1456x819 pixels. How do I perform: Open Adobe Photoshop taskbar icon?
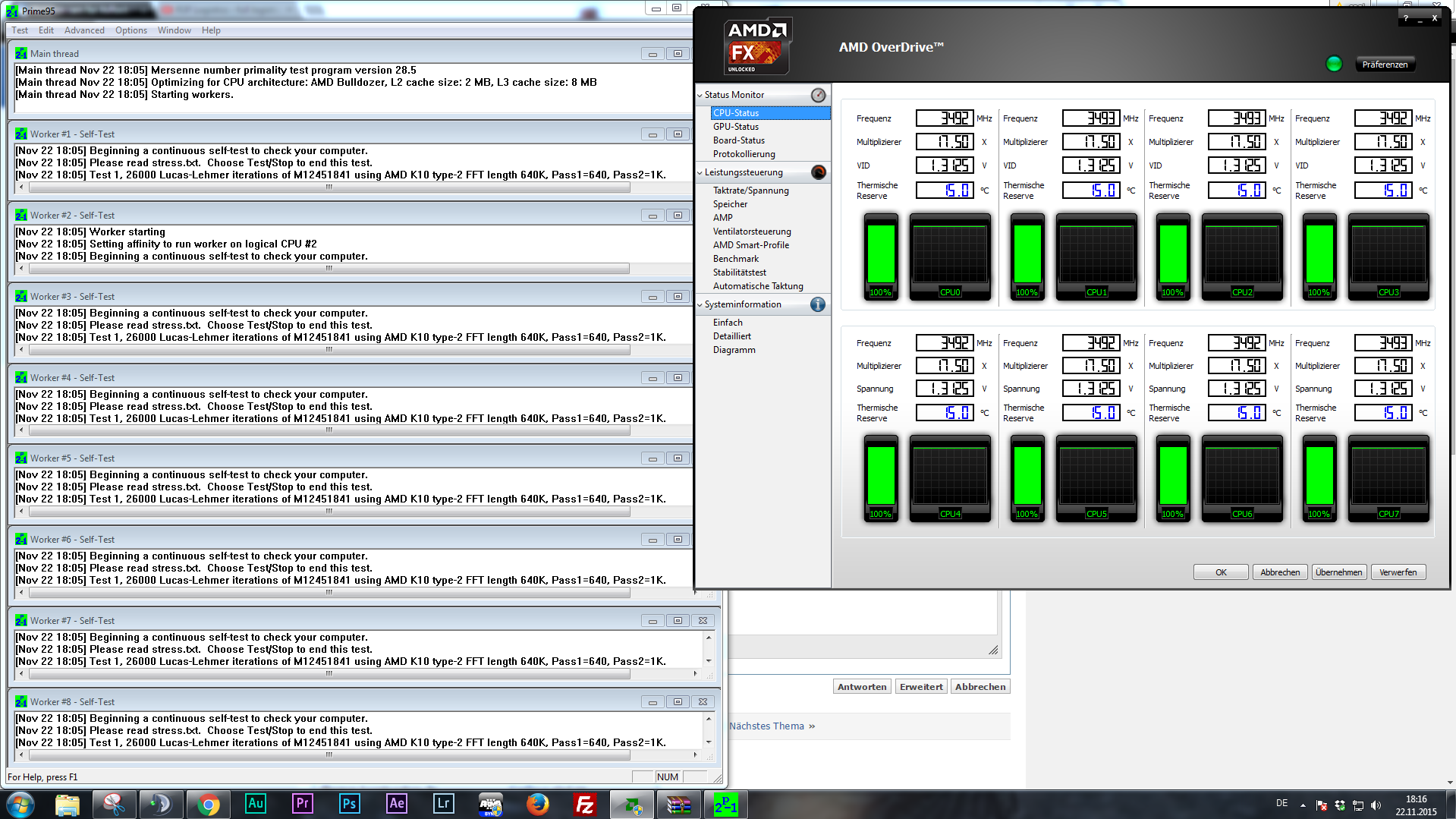pos(349,804)
